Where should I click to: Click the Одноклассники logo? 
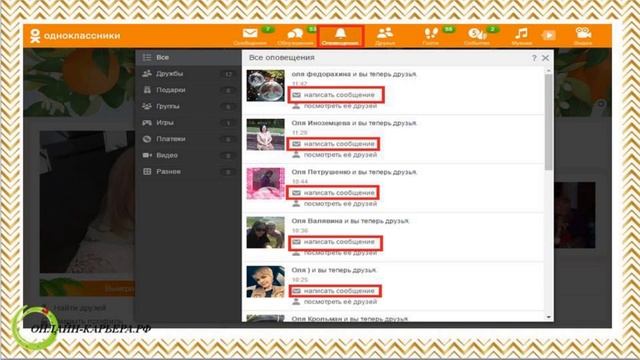(x=75, y=36)
